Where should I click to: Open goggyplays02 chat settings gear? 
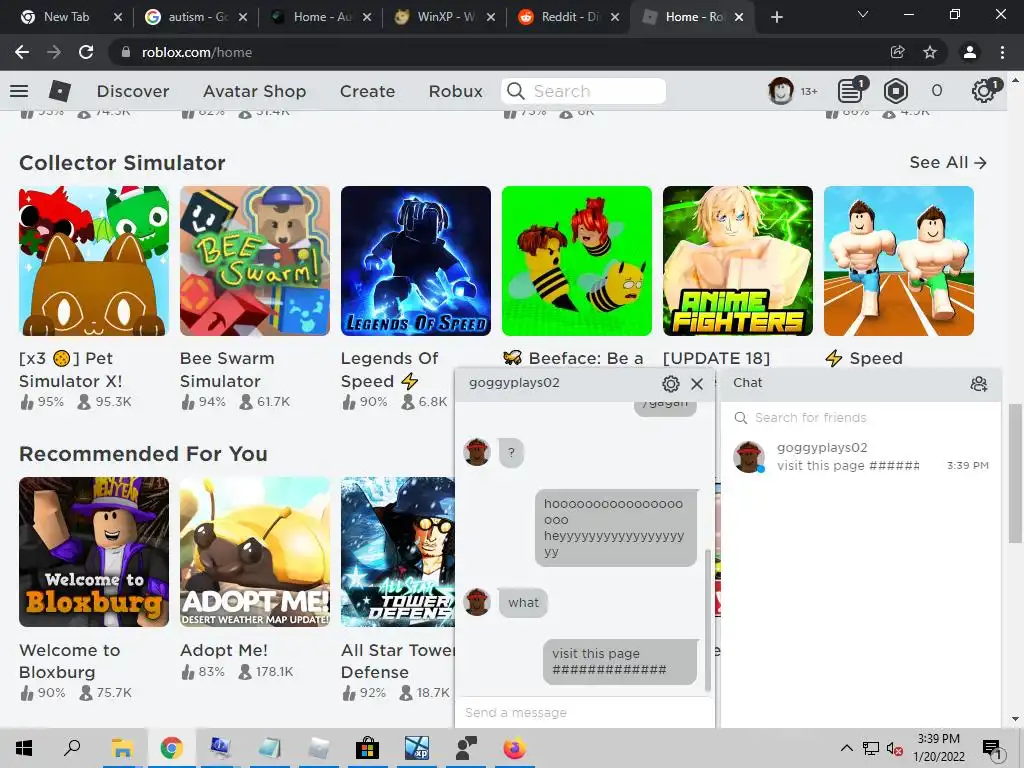(x=671, y=383)
